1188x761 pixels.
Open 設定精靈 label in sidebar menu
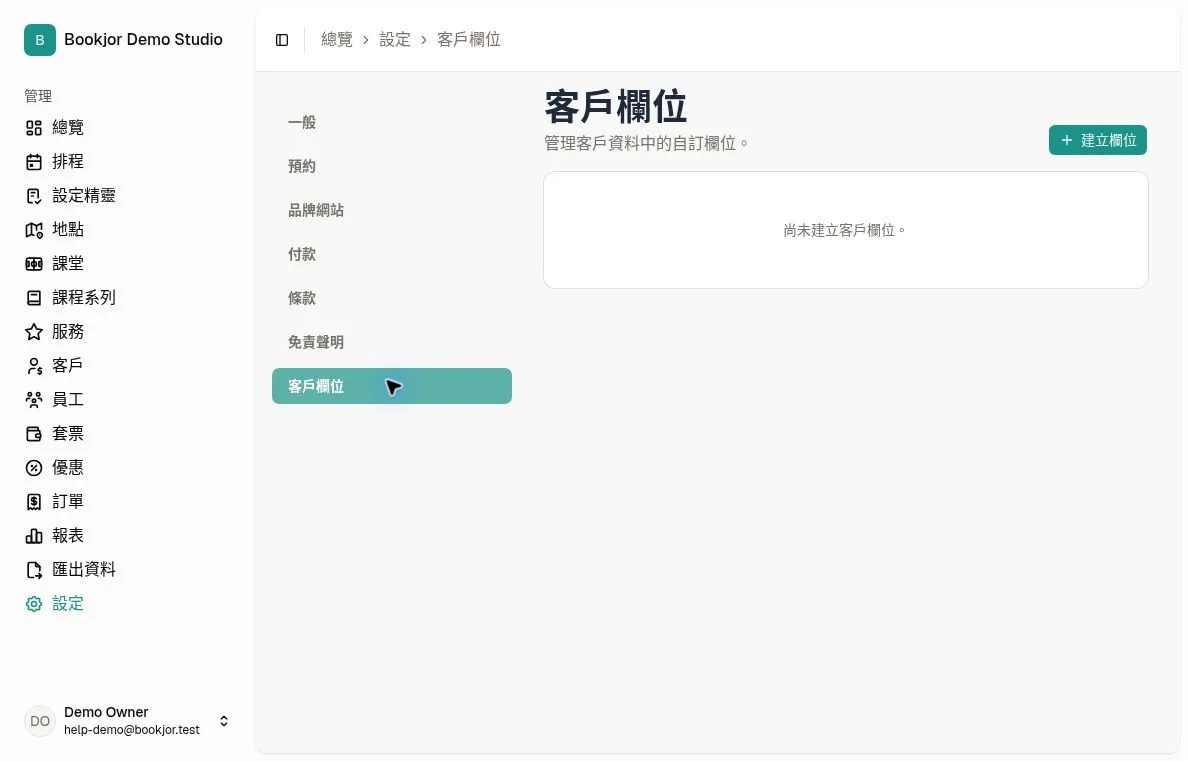[84, 196]
